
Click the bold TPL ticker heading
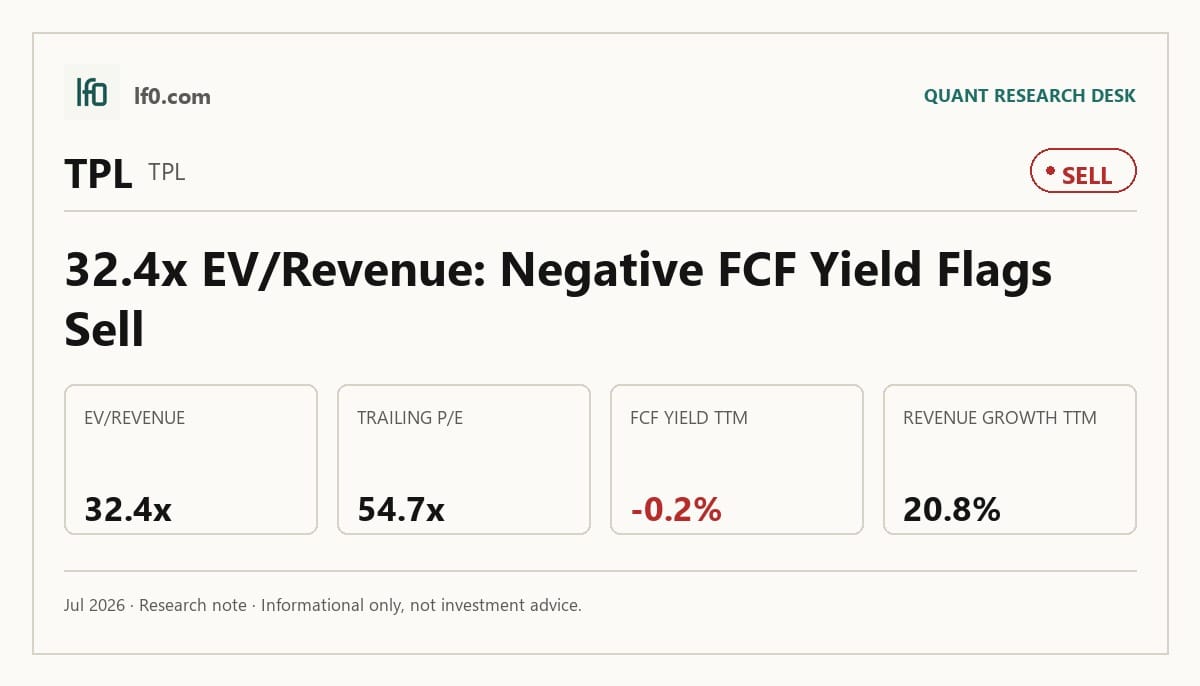pos(98,174)
